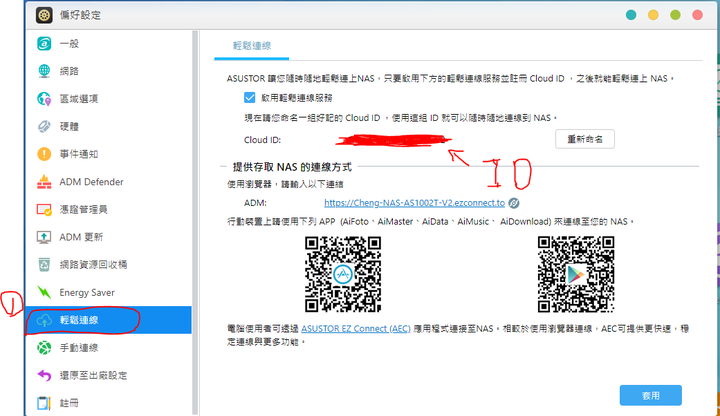Select the 還原至出廠設定 sidebar label
The image size is (720, 416).
pyautogui.click(x=93, y=375)
